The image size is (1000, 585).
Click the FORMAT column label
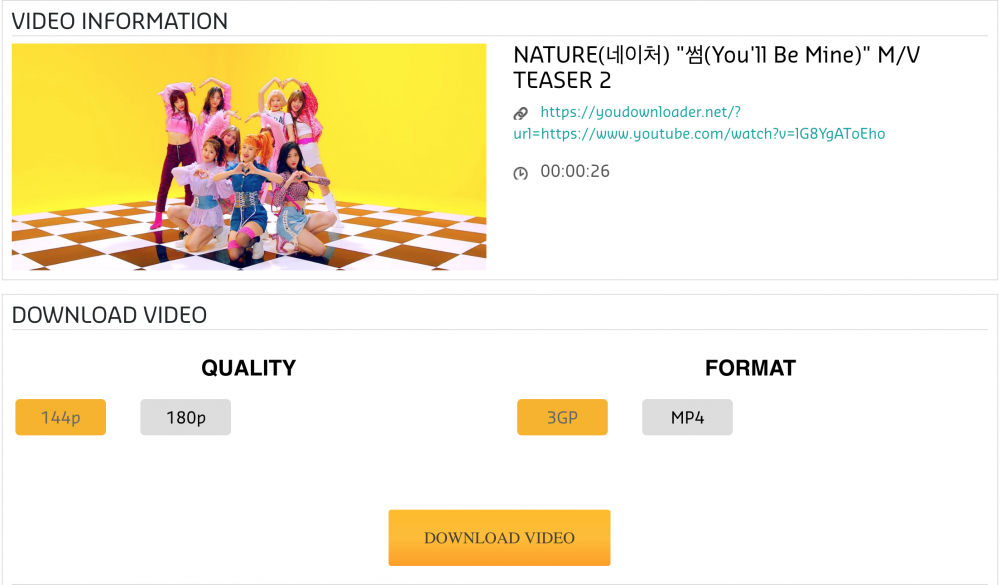750,368
